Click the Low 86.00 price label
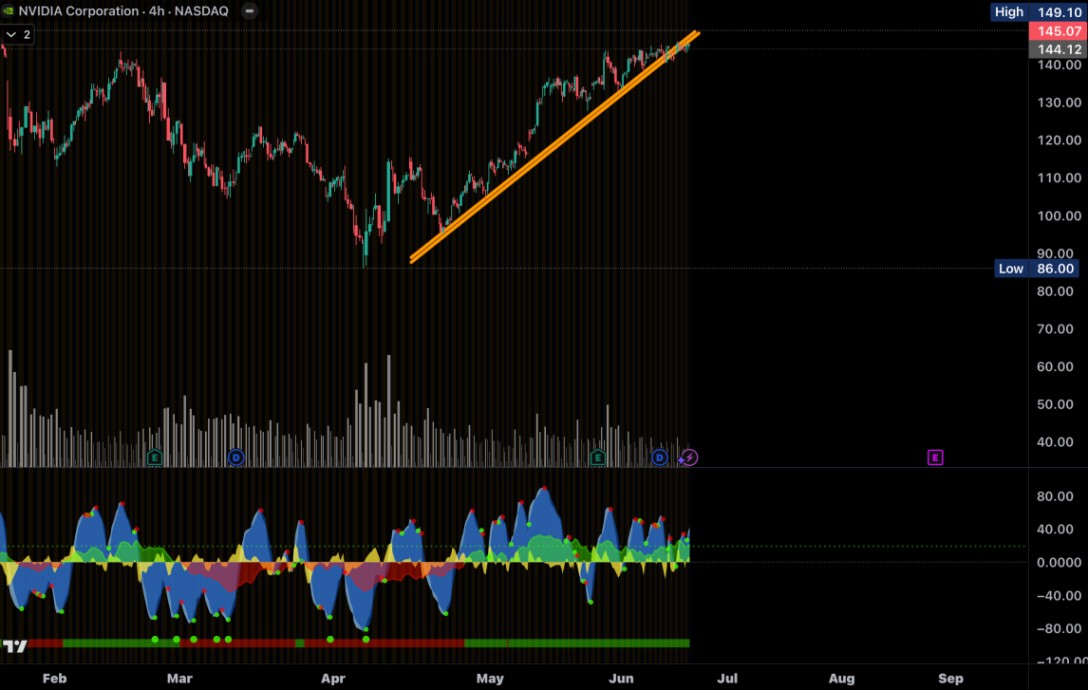 coord(1037,269)
